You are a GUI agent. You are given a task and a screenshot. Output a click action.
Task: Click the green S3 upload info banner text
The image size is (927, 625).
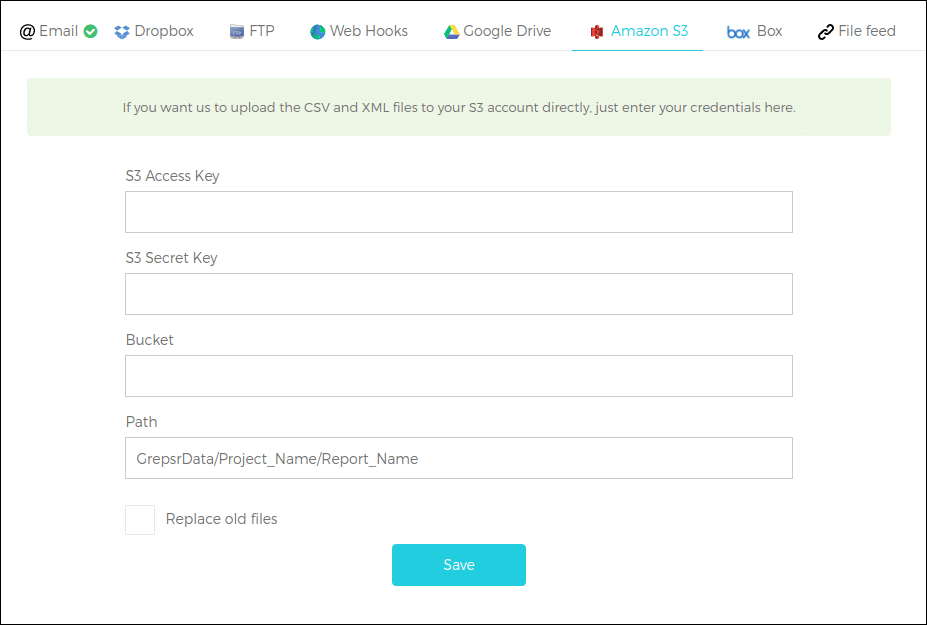click(459, 108)
